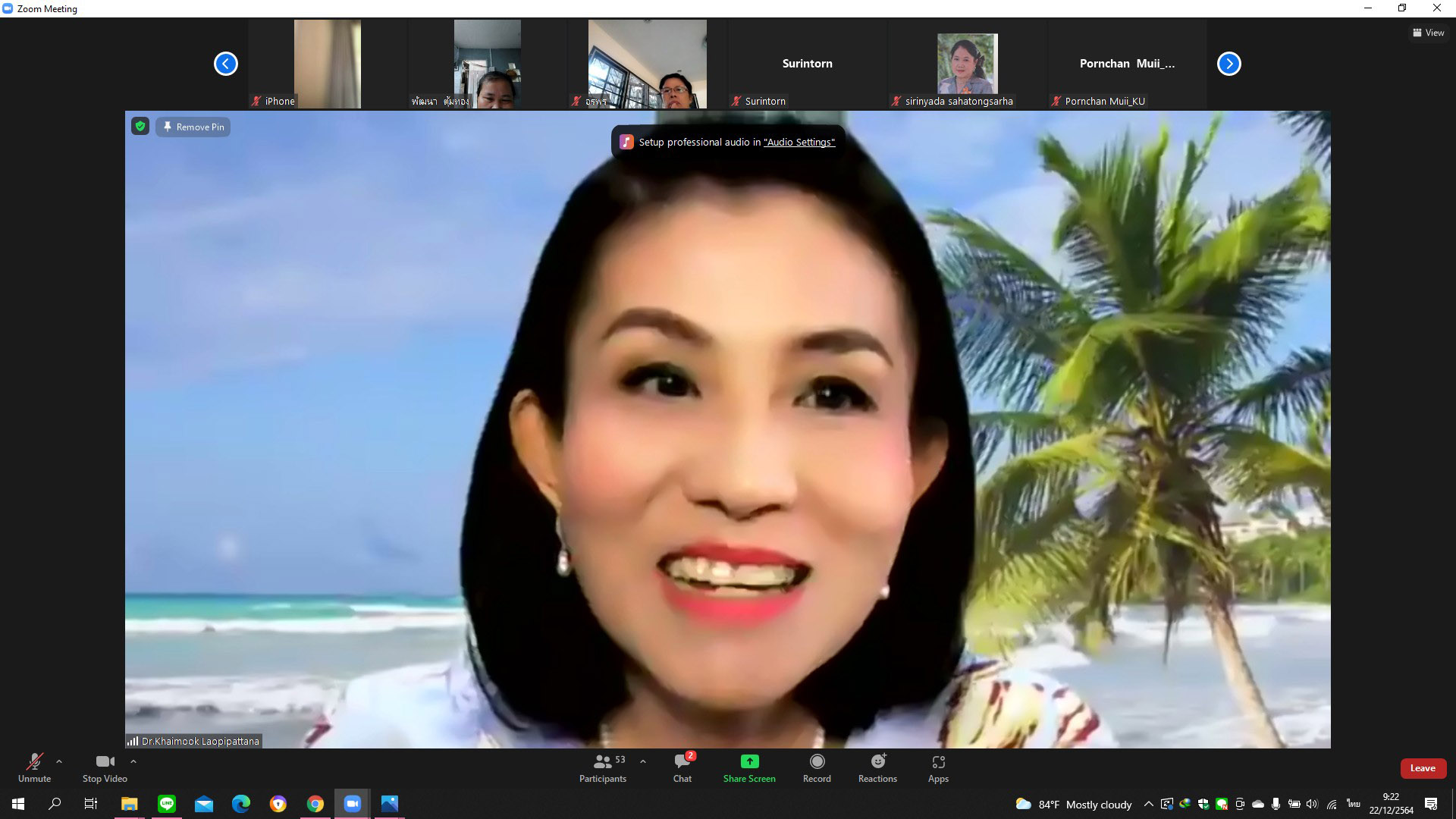Expand video options arrow beside Stop Video

click(x=133, y=761)
